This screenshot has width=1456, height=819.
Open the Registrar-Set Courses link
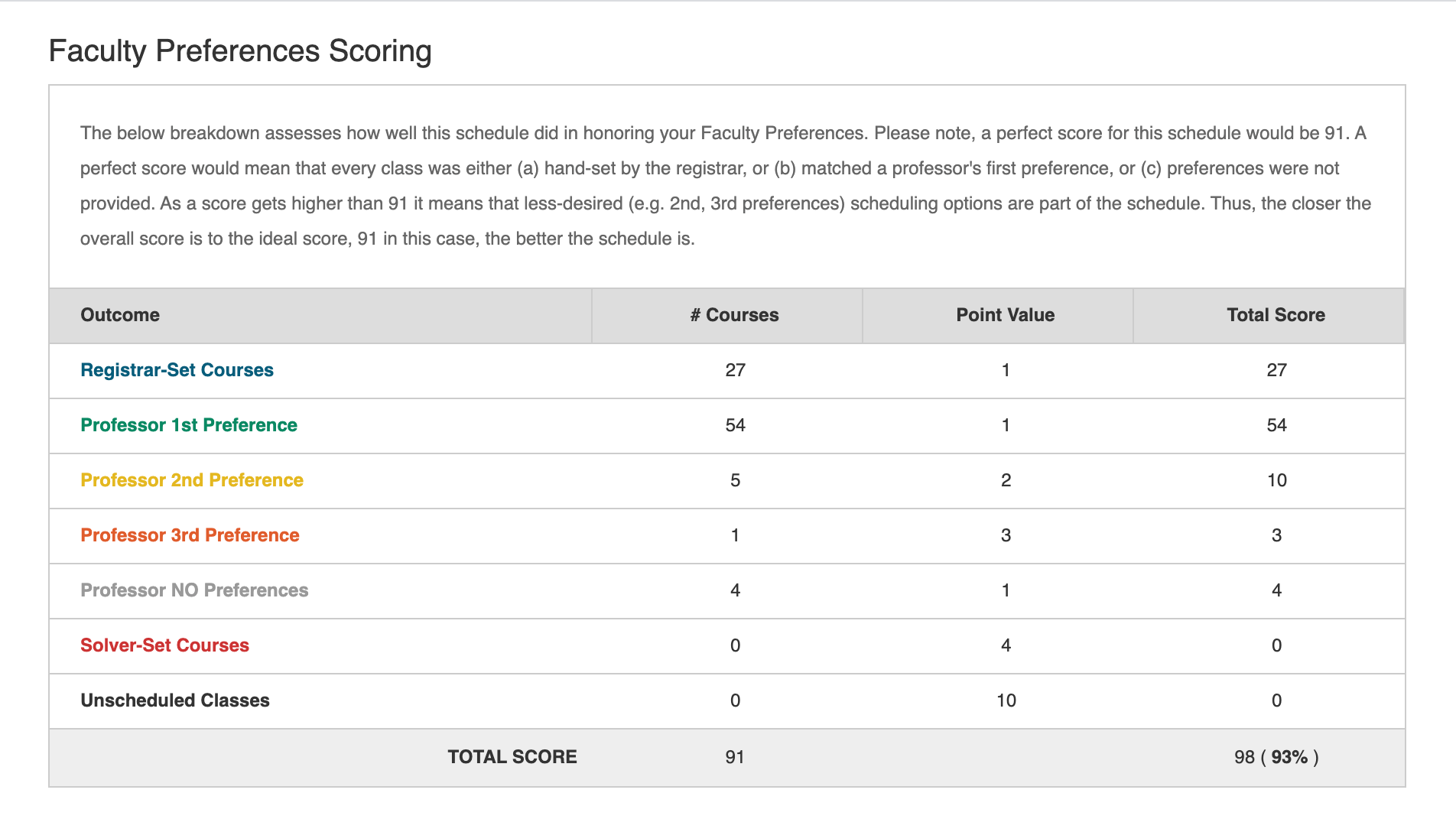tap(177, 370)
